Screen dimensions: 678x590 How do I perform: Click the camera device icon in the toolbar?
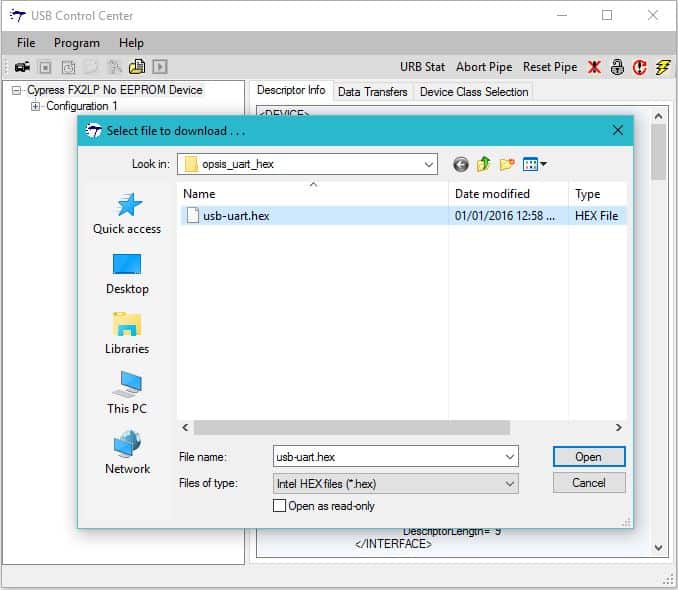pos(22,67)
